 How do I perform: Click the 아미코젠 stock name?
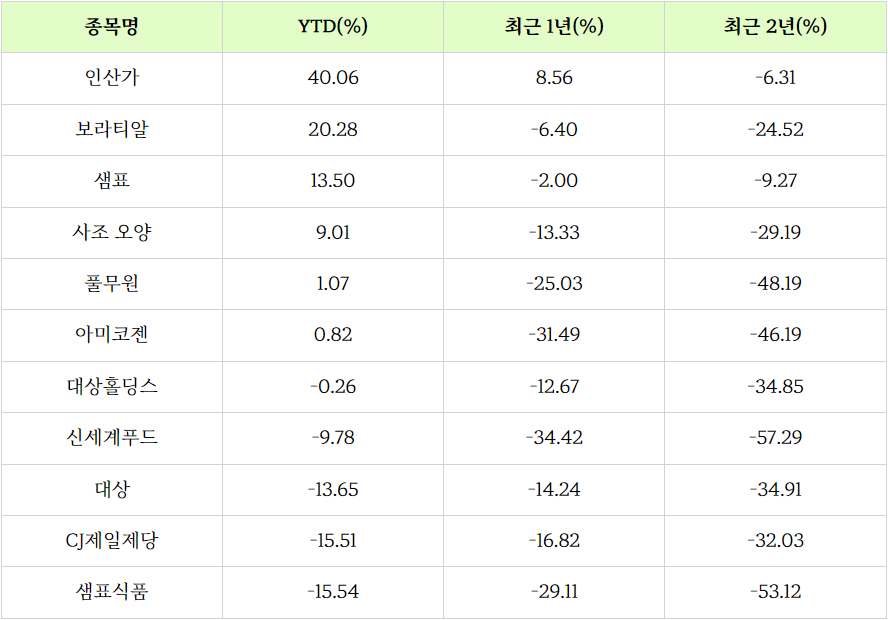112,335
